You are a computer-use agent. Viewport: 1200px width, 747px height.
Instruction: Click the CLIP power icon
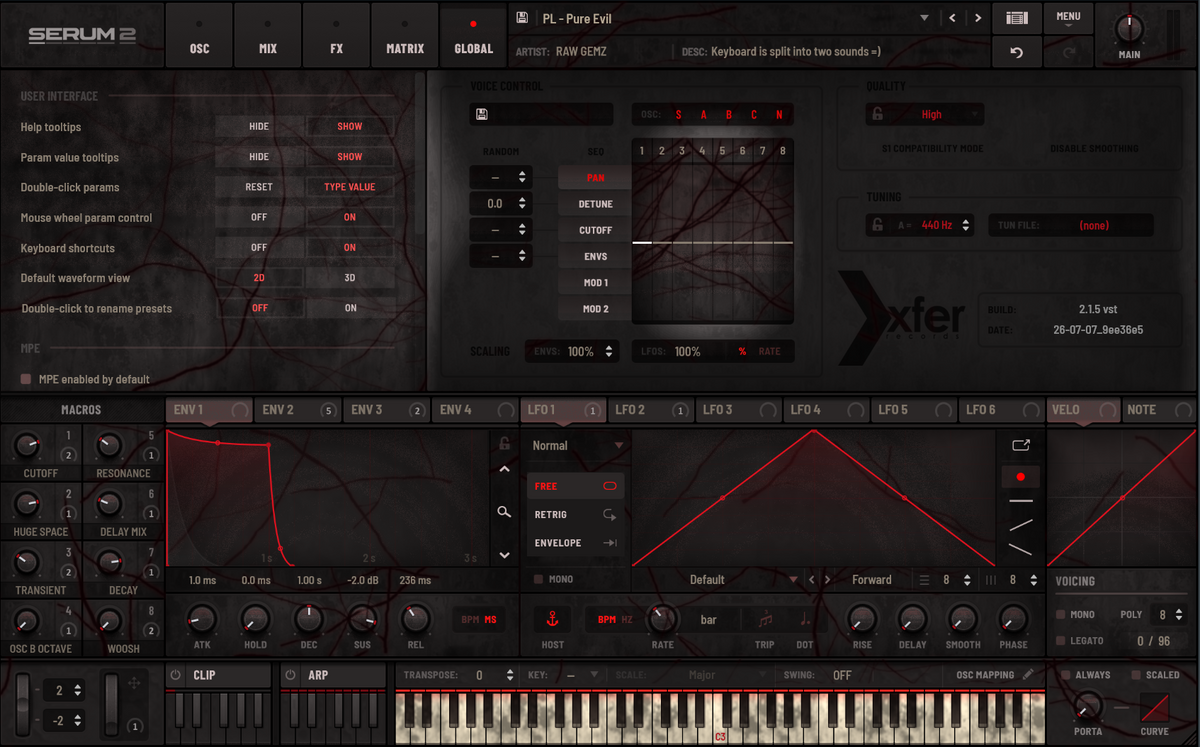click(x=176, y=675)
